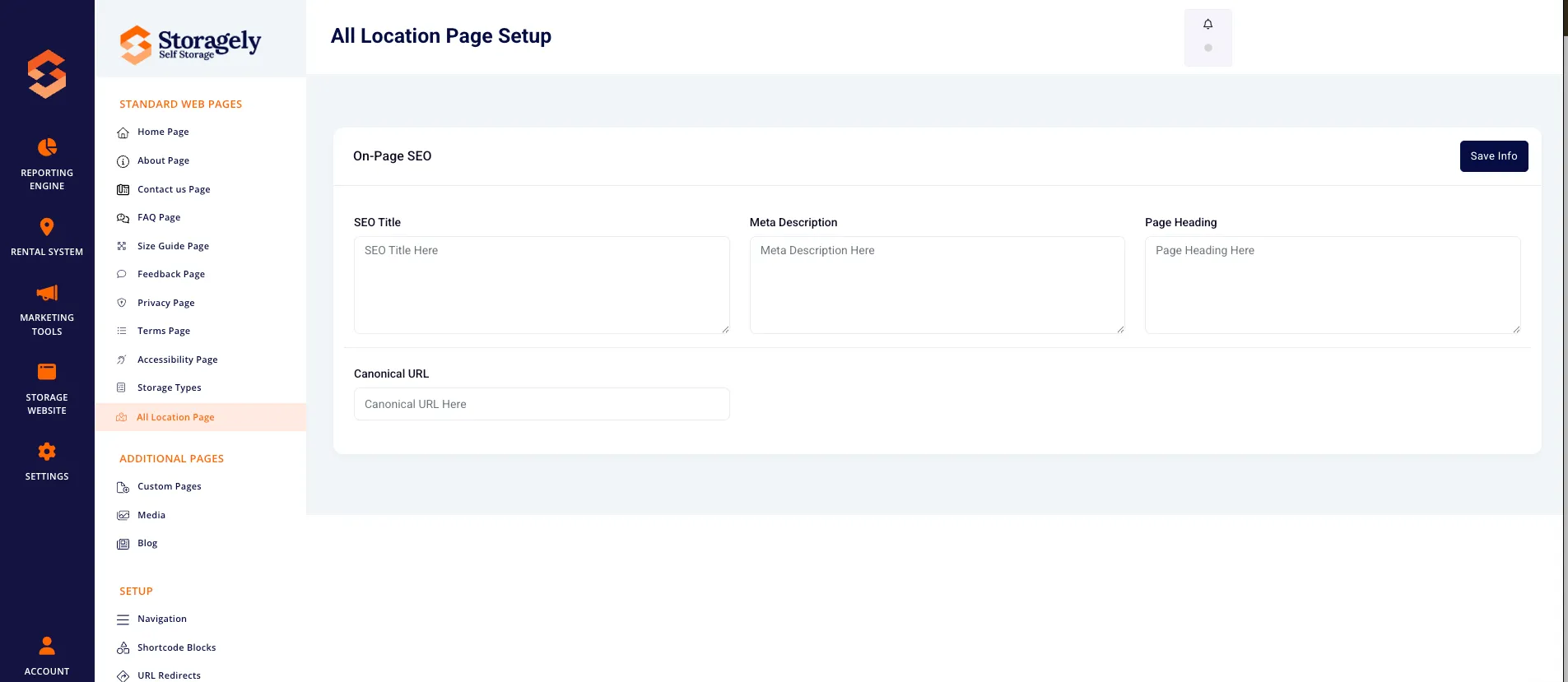Open URL Redirects setup item
Image resolution: width=1568 pixels, height=682 pixels.
(169, 675)
